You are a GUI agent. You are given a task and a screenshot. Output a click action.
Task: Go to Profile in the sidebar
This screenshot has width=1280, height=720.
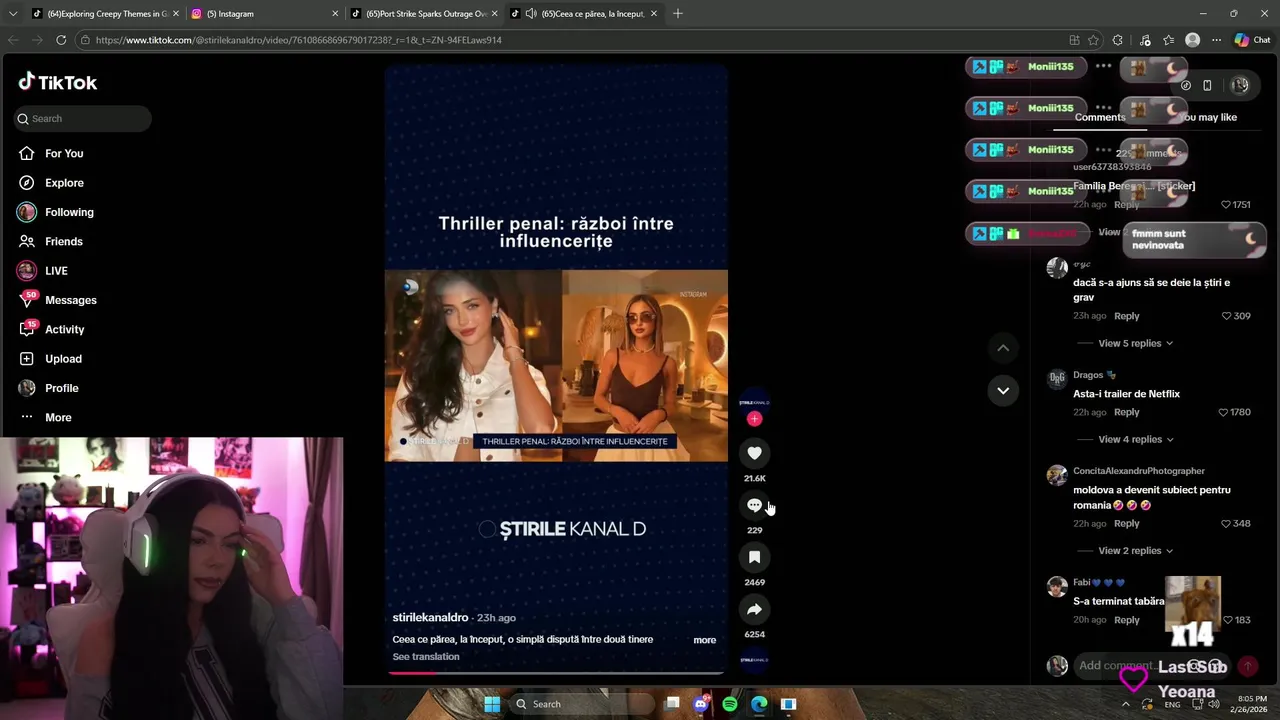pyautogui.click(x=61, y=388)
